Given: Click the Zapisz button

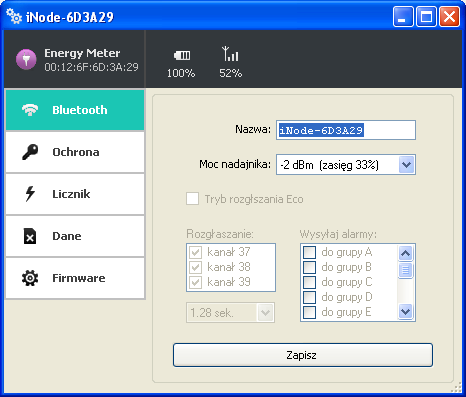Looking at the screenshot, I should pos(303,355).
